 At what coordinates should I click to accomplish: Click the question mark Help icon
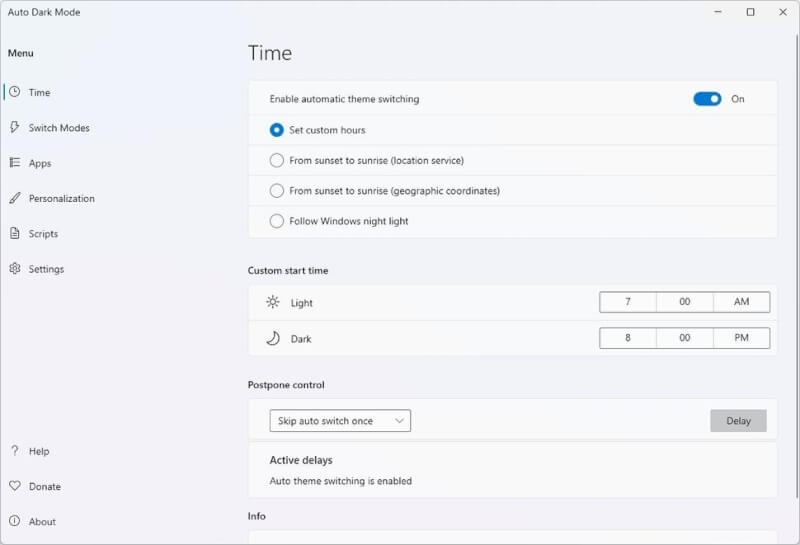tap(15, 451)
